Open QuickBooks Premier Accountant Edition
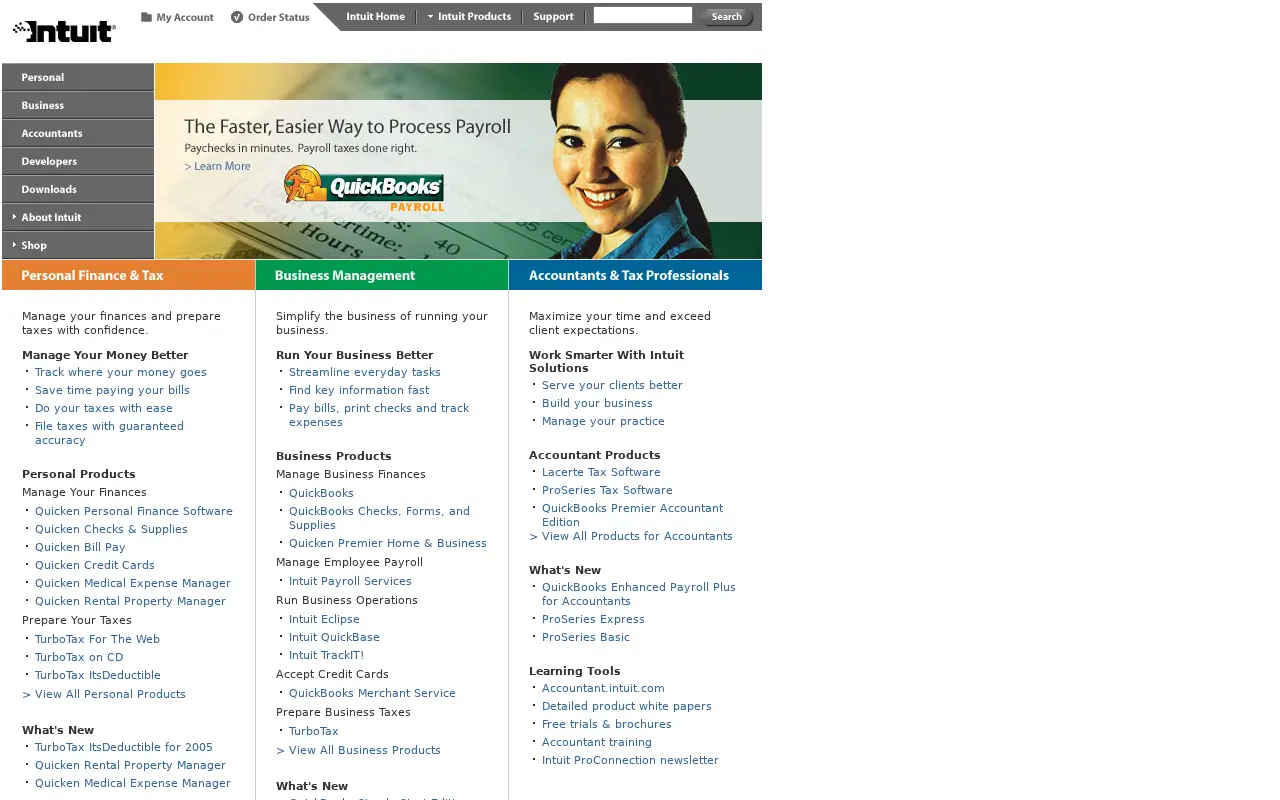This screenshot has height=800, width=1280. coord(632,515)
